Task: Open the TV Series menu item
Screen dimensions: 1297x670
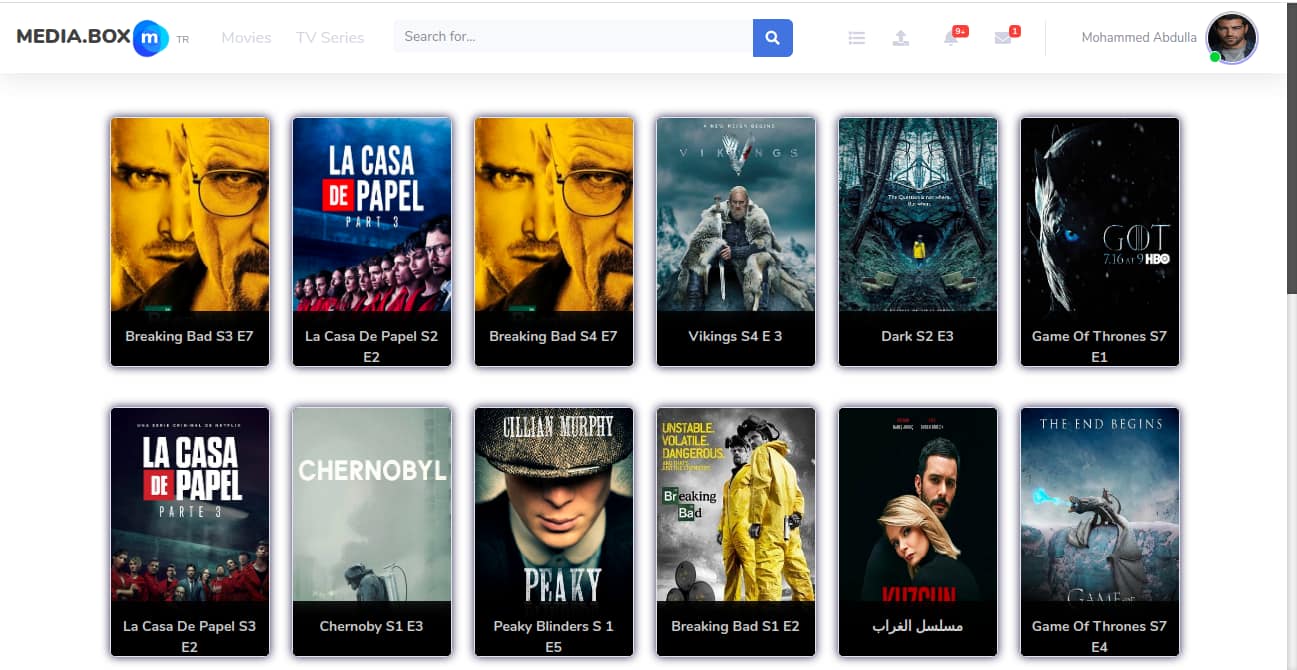Action: [330, 38]
